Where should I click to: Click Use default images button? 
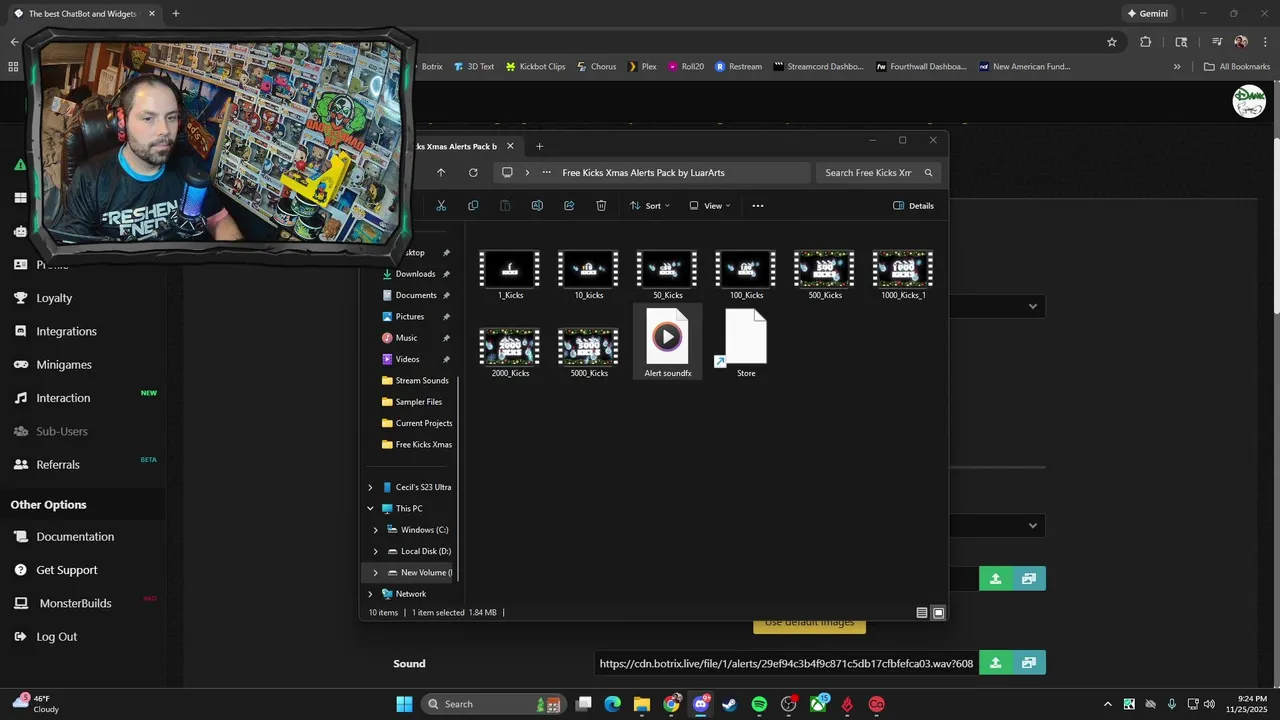(809, 623)
